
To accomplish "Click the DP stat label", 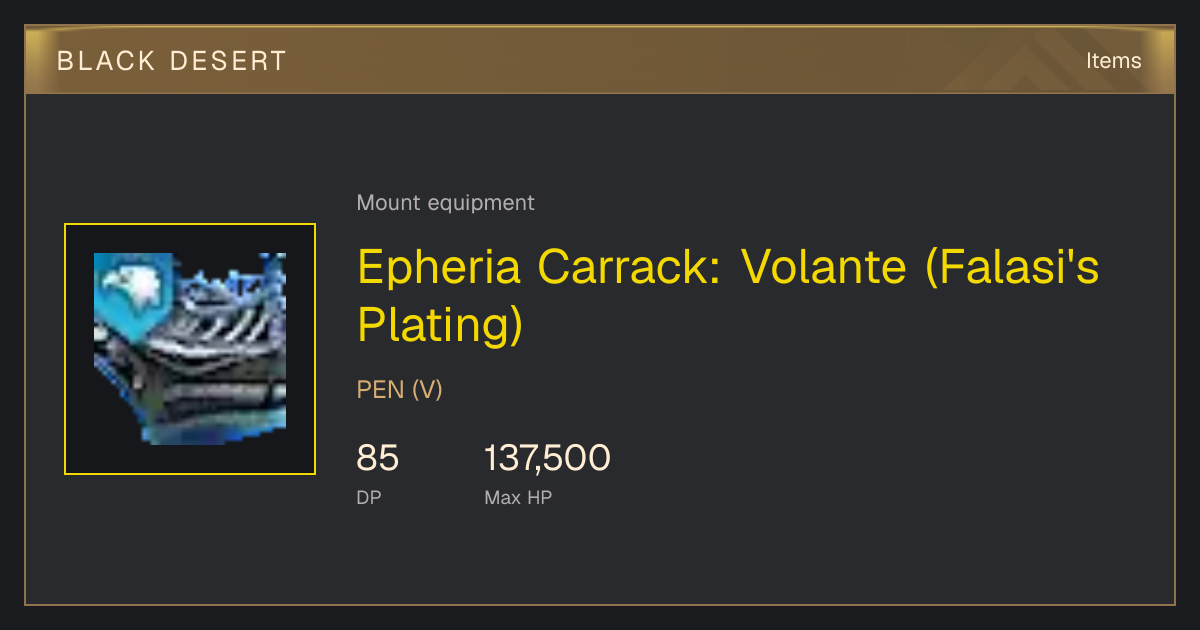I will coord(369,497).
